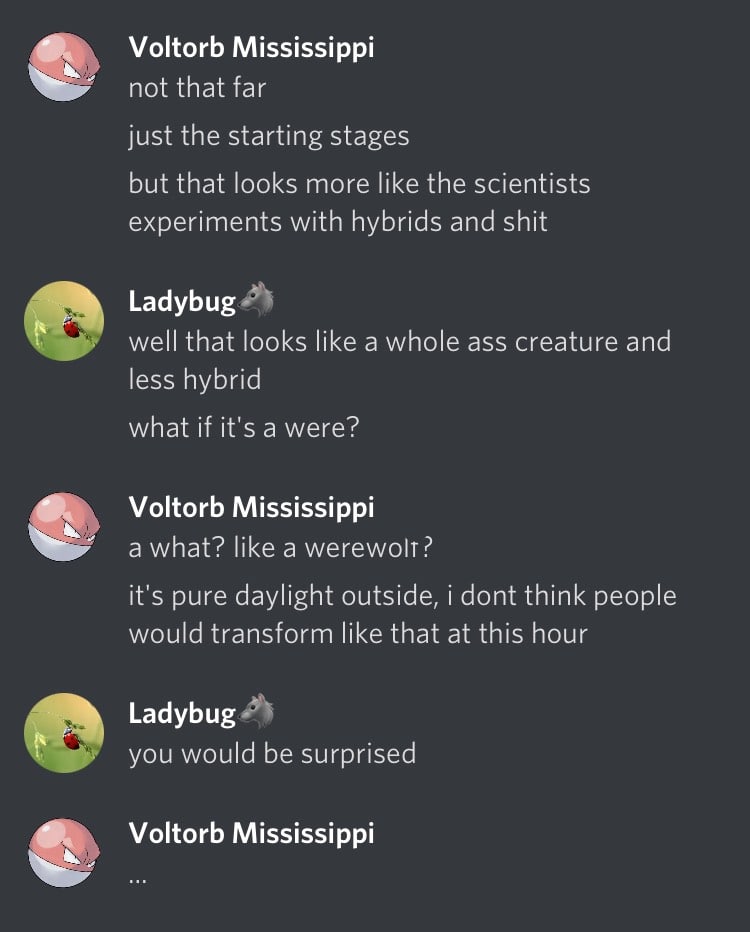Select message 'not that far'
Image resolution: width=750 pixels, height=932 pixels.
point(197,88)
